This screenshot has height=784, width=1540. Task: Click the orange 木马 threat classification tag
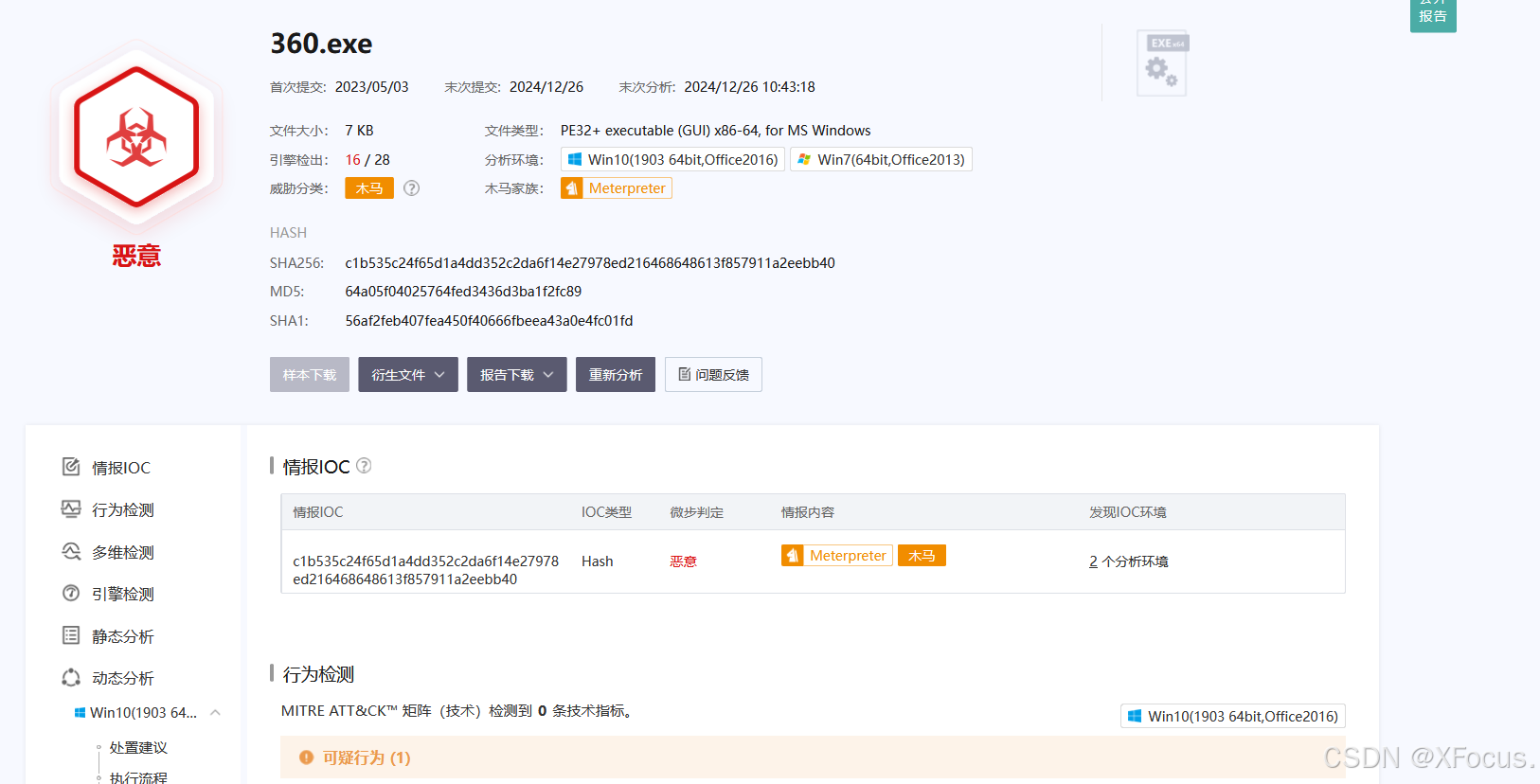369,188
